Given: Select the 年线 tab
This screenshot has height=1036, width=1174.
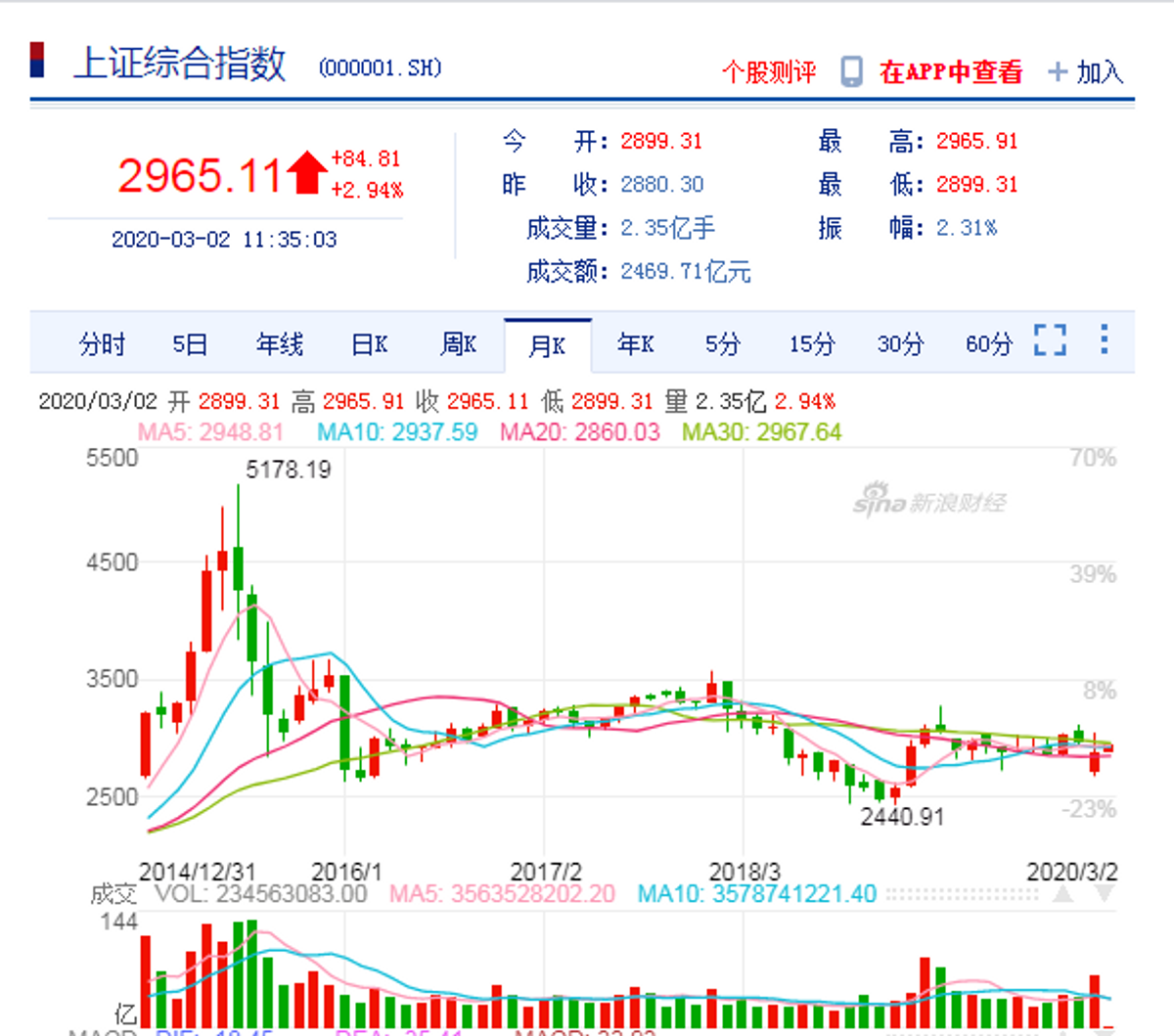Looking at the screenshot, I should click(x=280, y=344).
